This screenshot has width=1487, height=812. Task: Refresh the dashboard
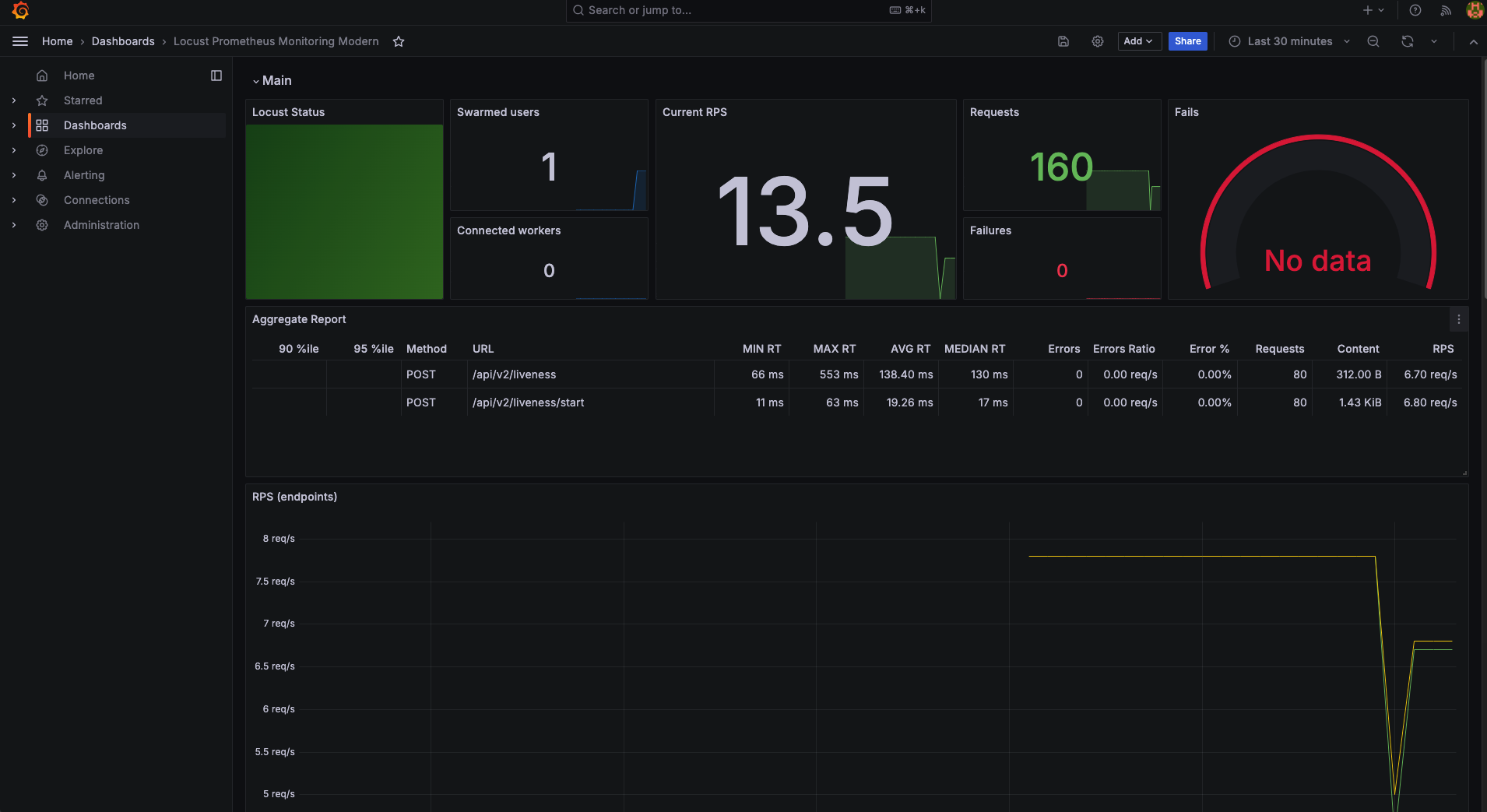[1408, 41]
